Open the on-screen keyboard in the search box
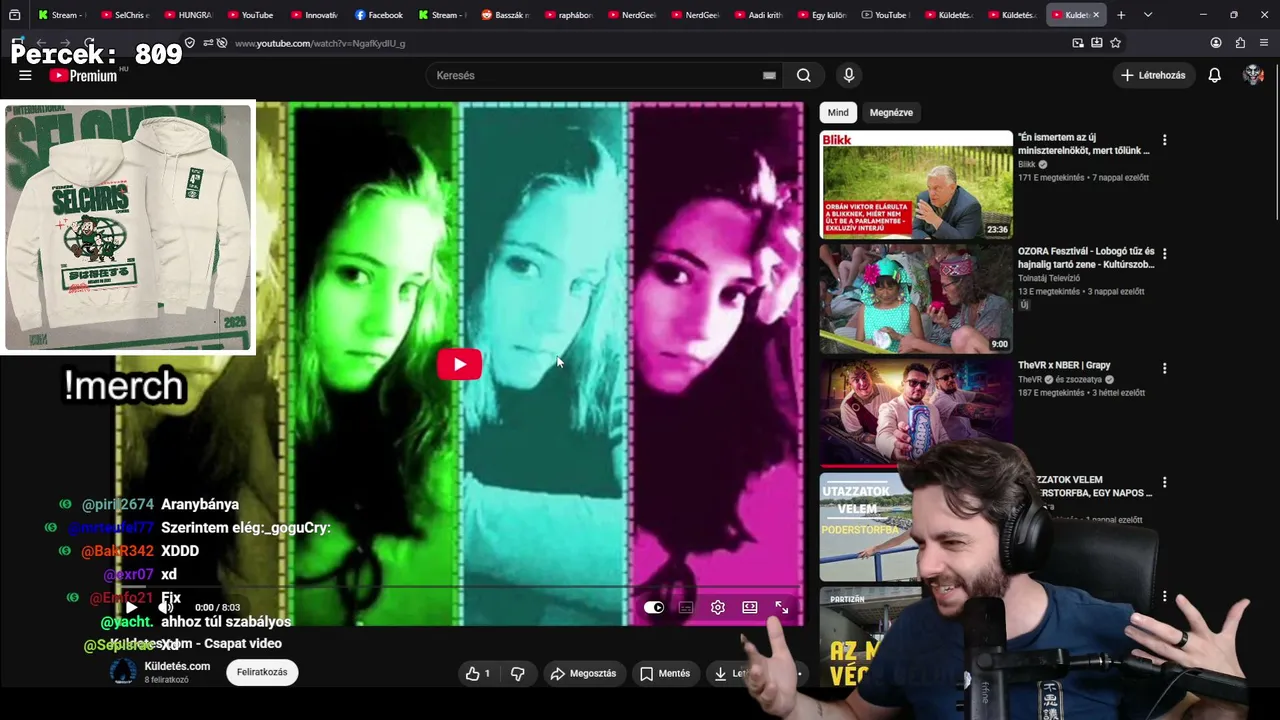1280x720 pixels. point(769,75)
